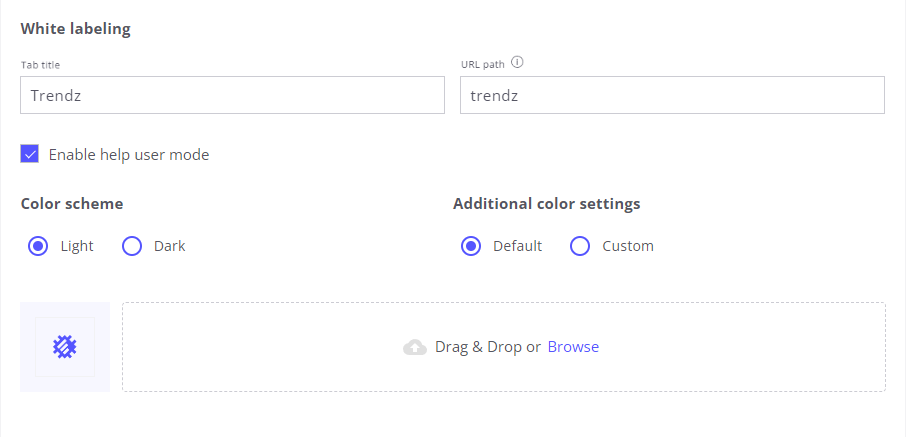Viewport: 906px width, 437px height.
Task: Click the Color scheme heading
Action: coord(72,204)
